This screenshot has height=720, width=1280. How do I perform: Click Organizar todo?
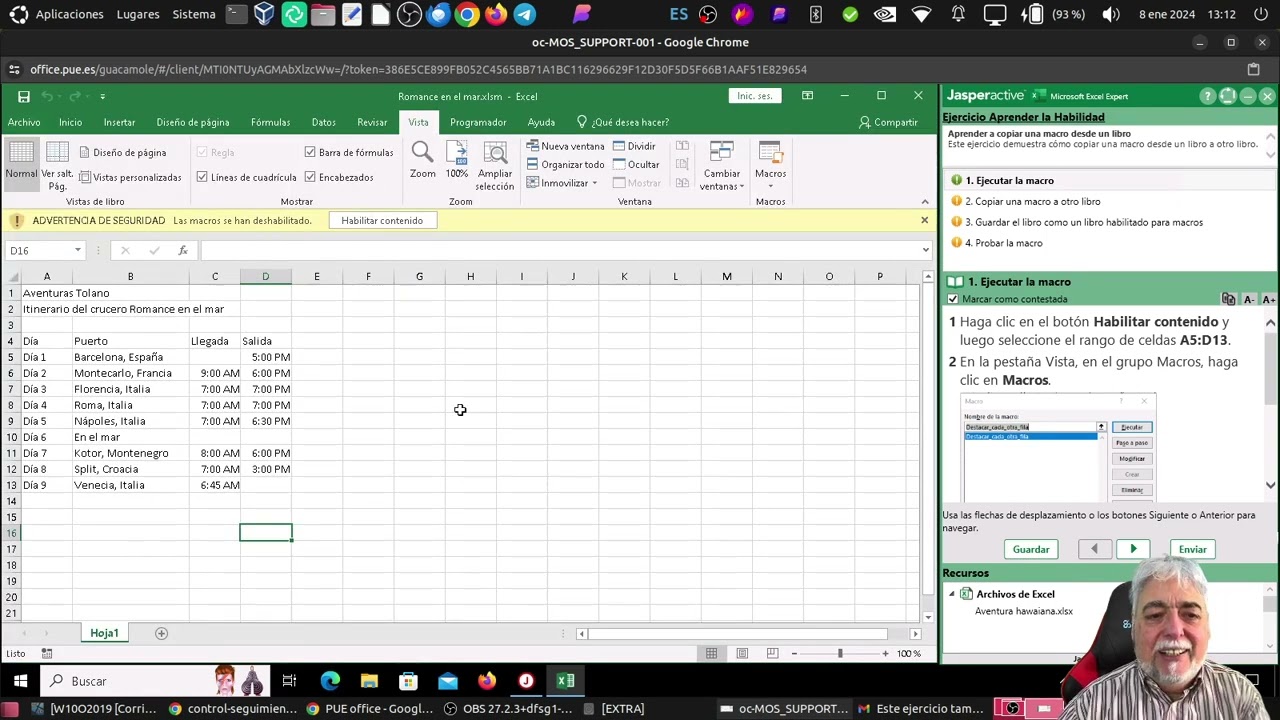click(565, 164)
